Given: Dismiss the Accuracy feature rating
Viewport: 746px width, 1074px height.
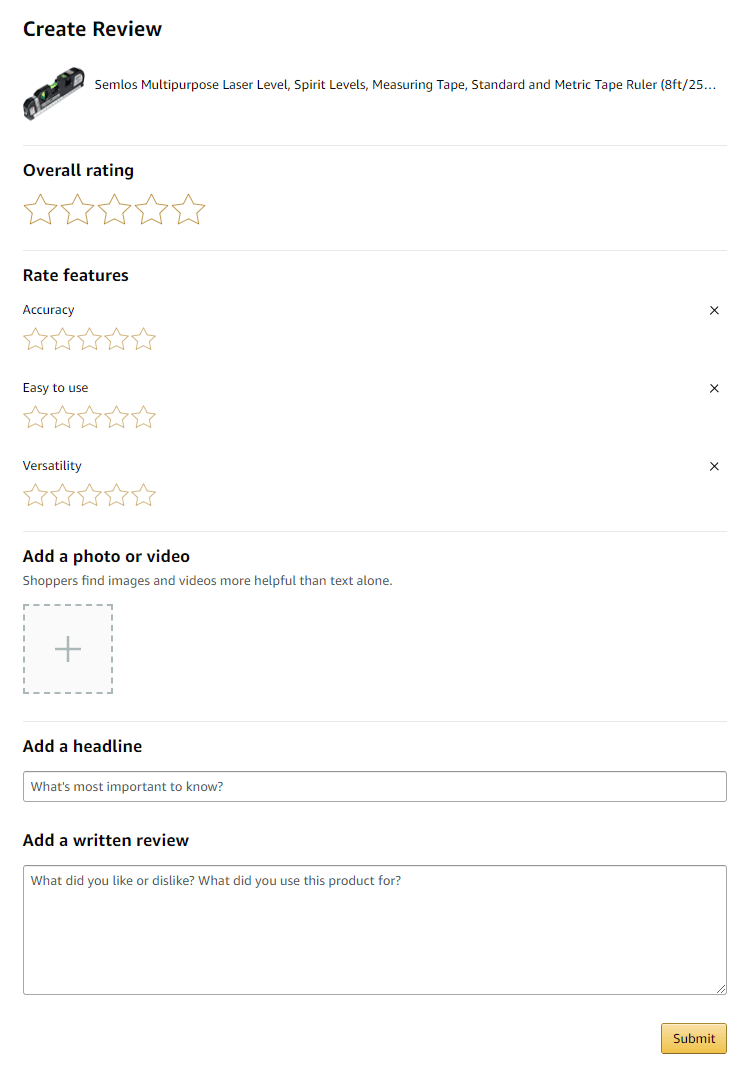Looking at the screenshot, I should 714,310.
